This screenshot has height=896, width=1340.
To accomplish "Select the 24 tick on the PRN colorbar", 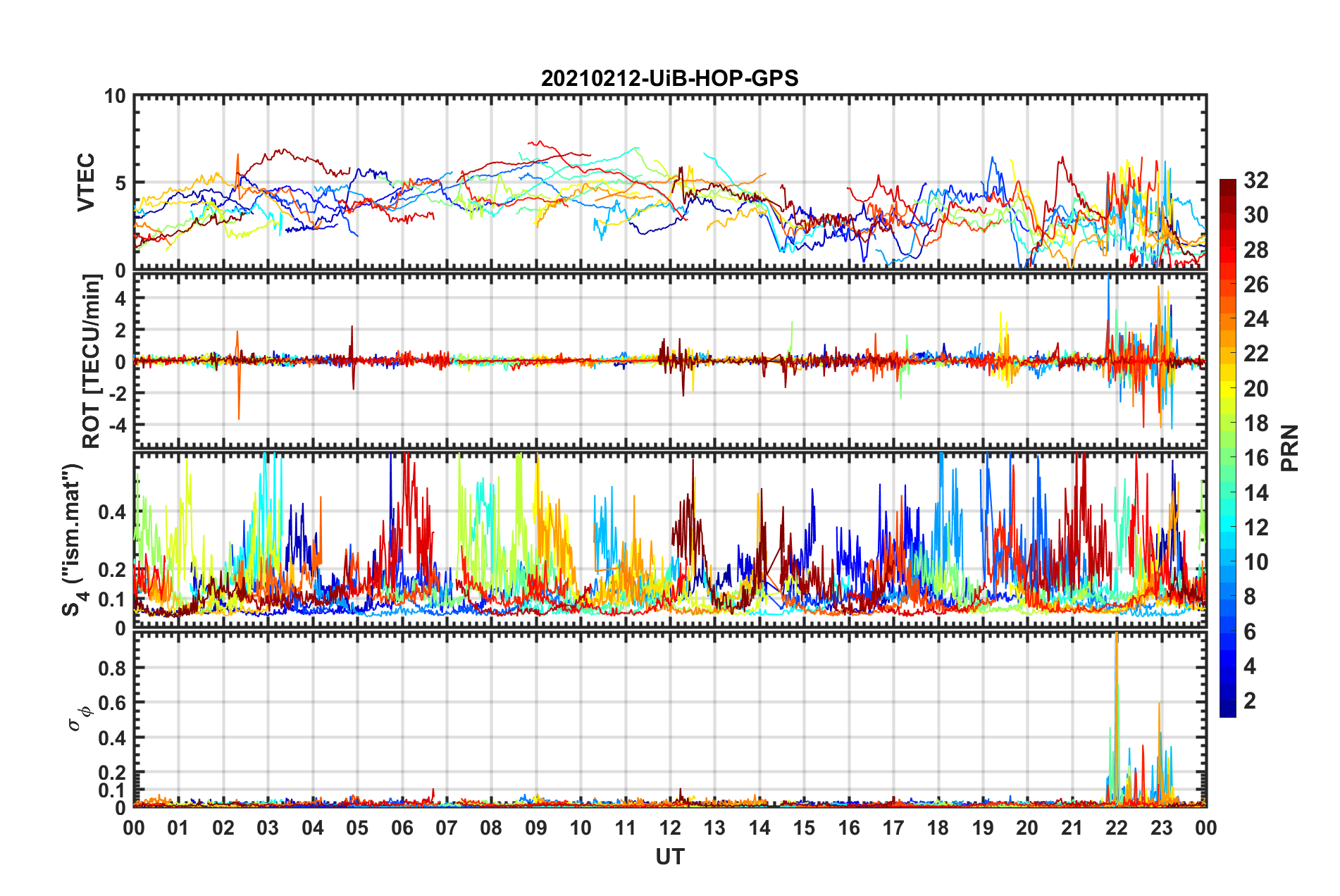I will point(1255,319).
